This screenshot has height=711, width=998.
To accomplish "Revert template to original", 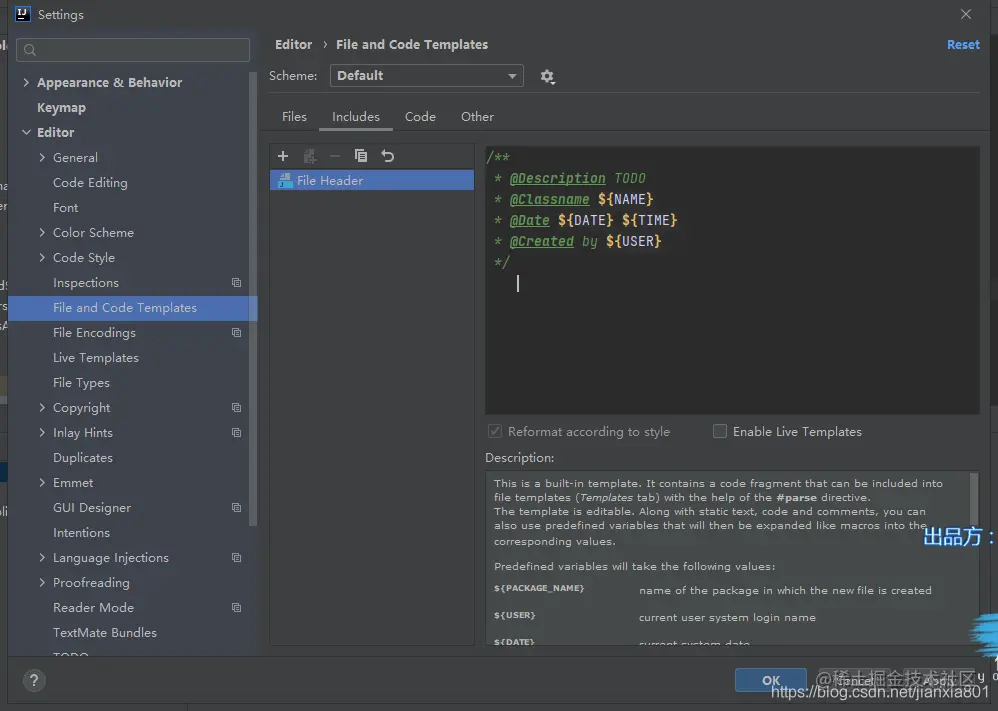I will pyautogui.click(x=388, y=156).
